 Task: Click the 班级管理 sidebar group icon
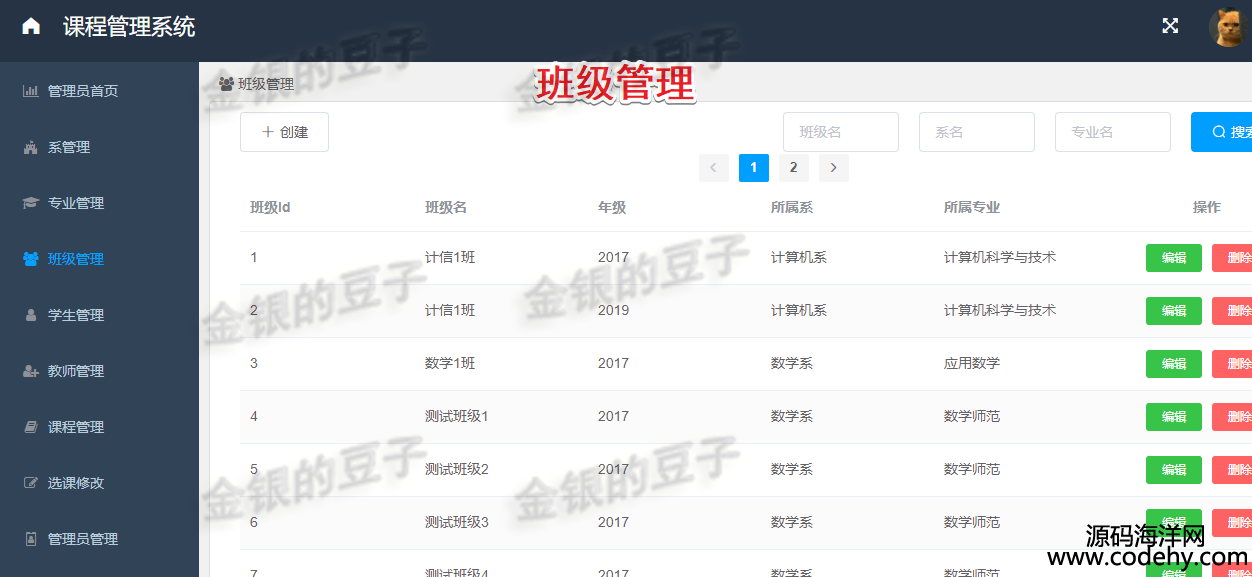point(31,259)
